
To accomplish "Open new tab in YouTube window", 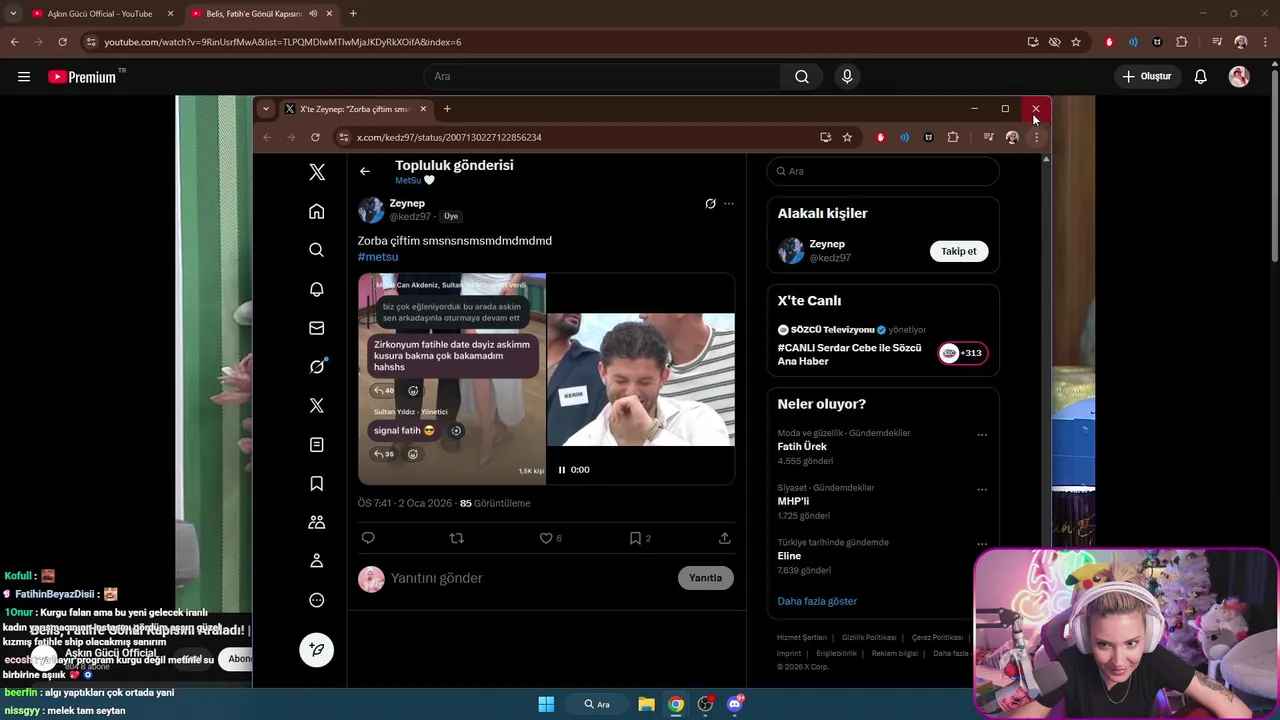I will 353,14.
